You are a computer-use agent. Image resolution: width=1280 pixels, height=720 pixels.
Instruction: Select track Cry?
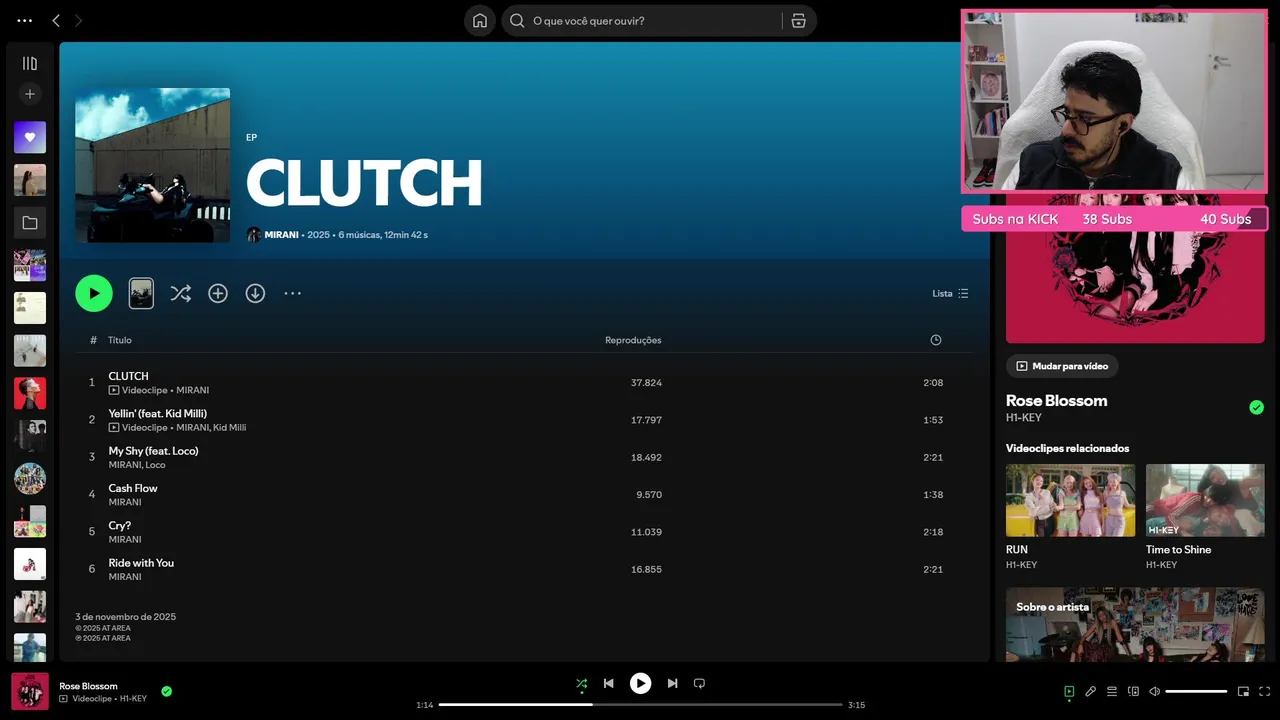point(524,532)
